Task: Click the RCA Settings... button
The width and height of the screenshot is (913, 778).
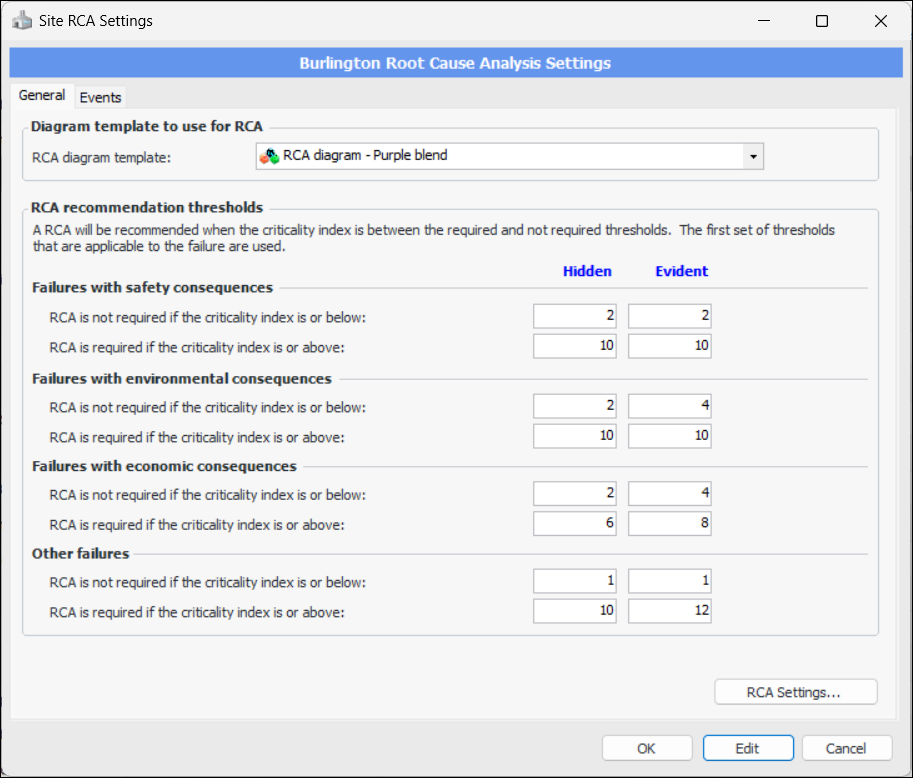Action: tap(795, 692)
